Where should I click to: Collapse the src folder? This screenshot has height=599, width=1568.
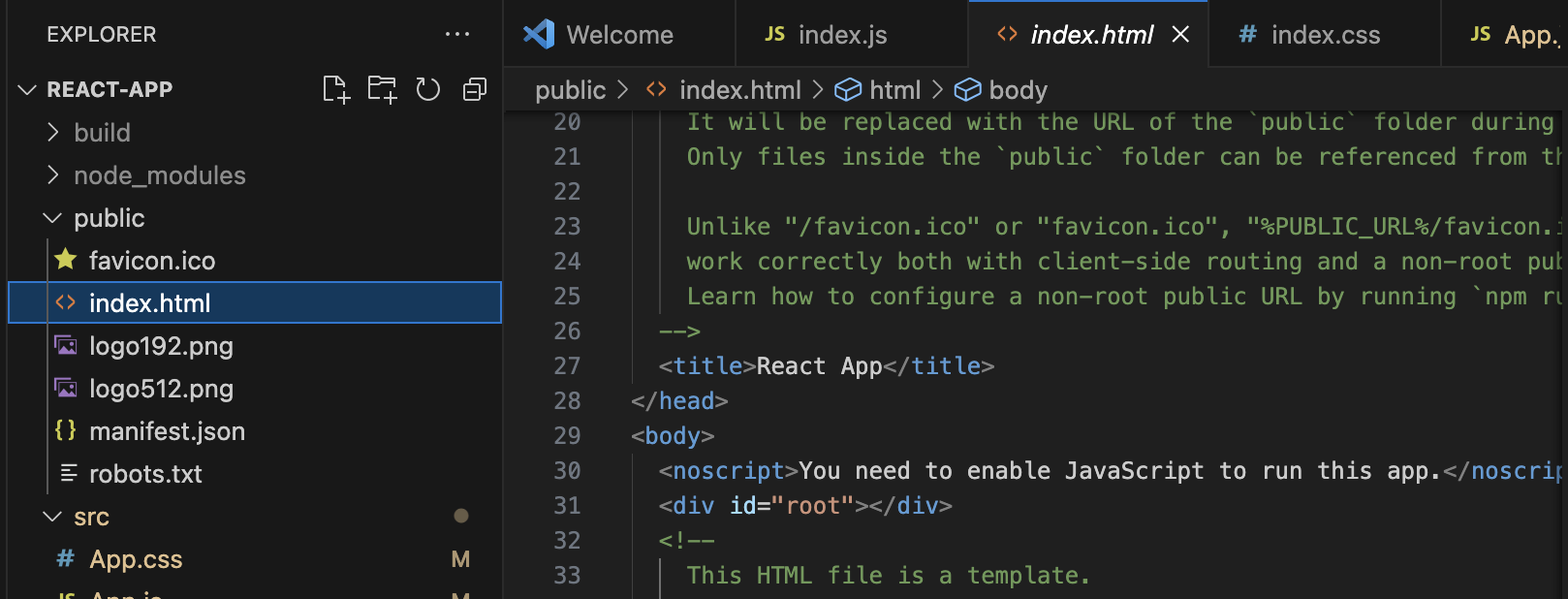click(91, 517)
